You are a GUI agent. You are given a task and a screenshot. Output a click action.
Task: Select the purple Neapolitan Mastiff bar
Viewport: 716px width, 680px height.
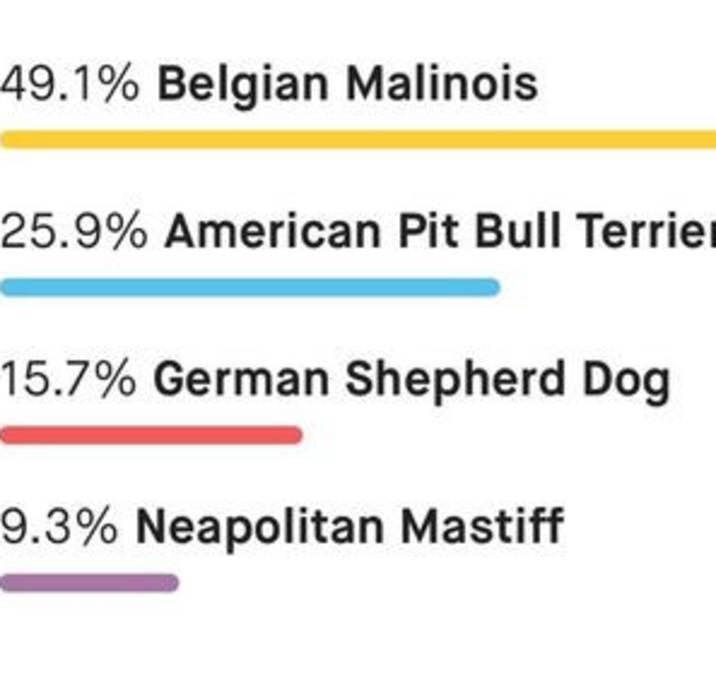tap(90, 583)
